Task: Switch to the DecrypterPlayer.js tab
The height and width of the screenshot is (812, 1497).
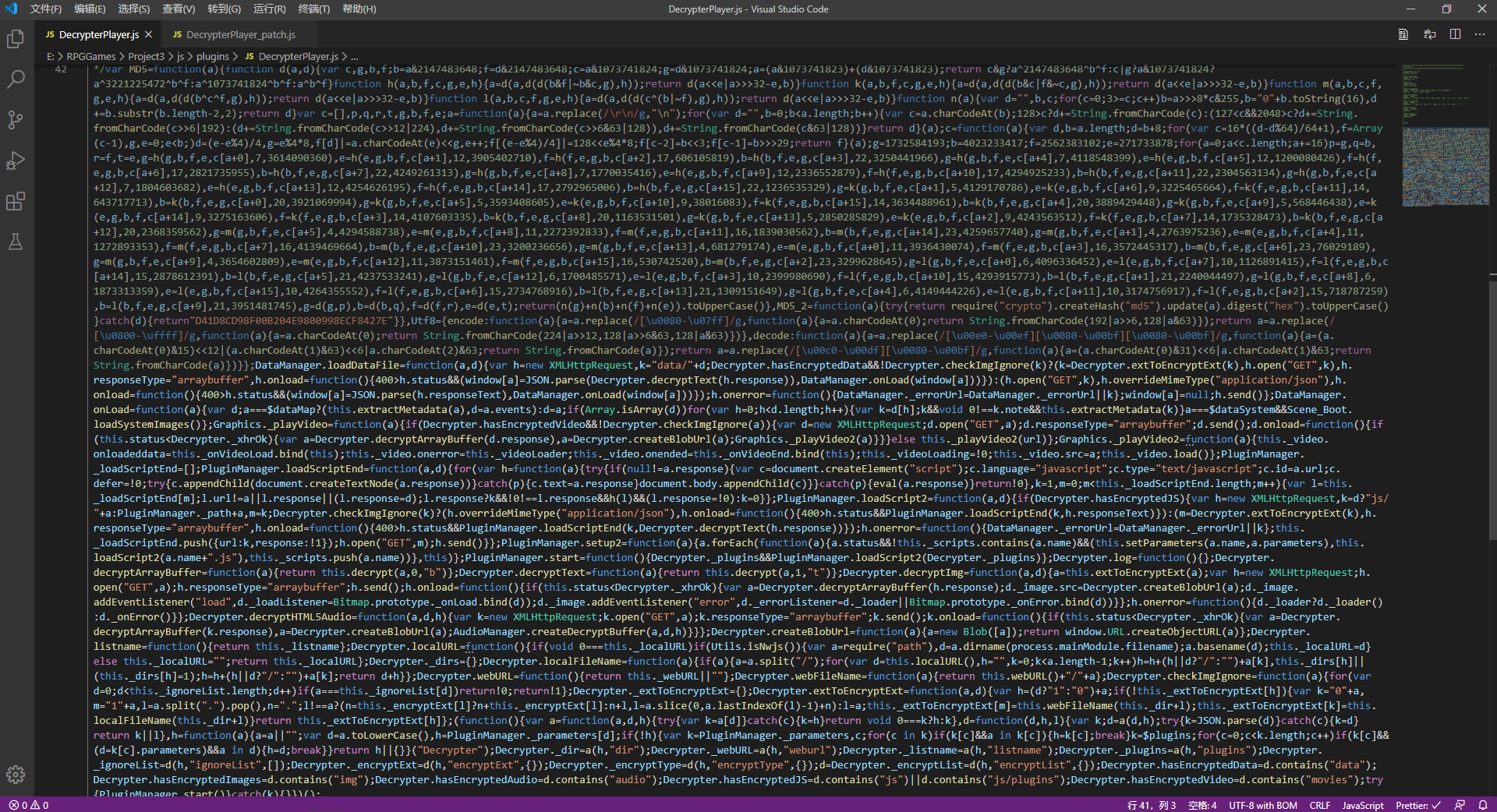Action: 98,34
